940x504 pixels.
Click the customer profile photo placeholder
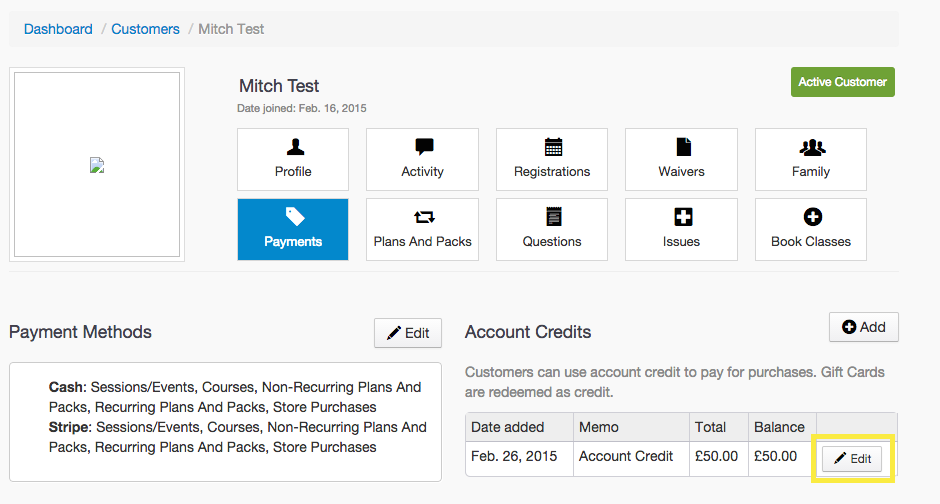point(97,165)
